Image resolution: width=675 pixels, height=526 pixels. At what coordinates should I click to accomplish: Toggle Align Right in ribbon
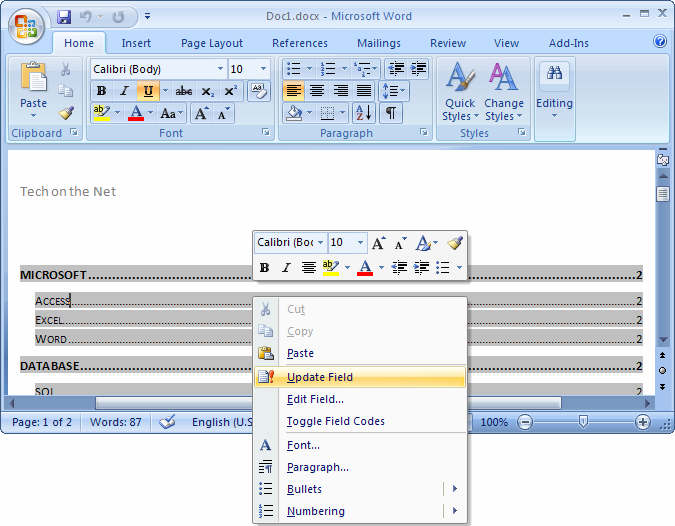(341, 91)
